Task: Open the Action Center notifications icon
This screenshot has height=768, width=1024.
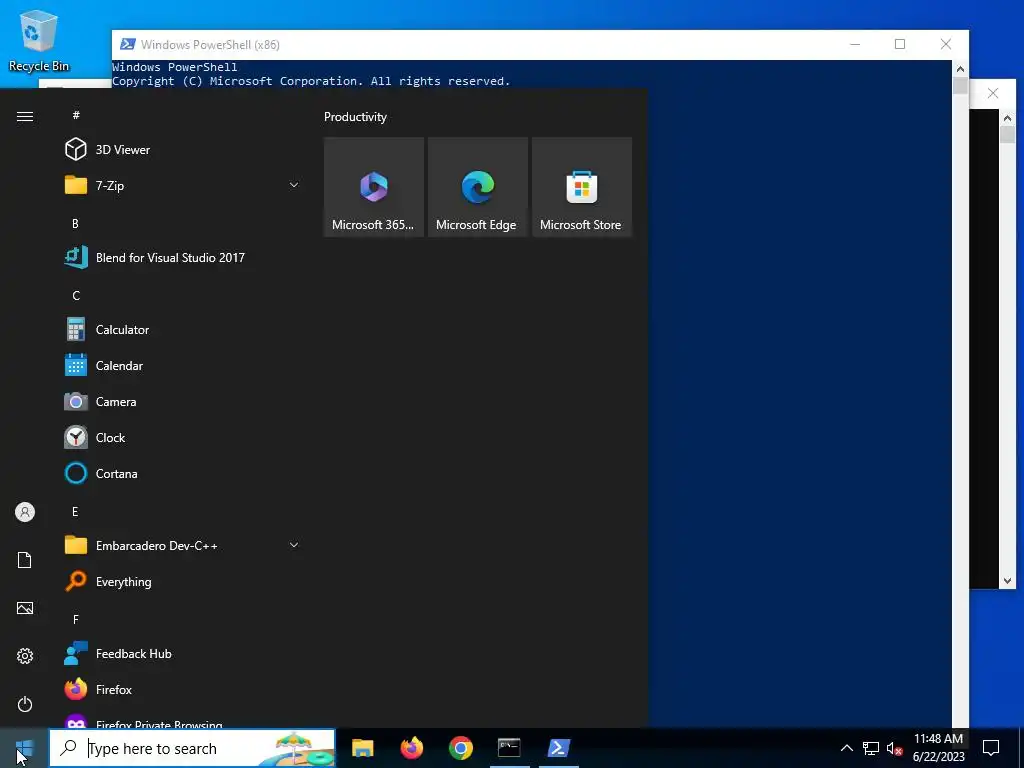Action: pyautogui.click(x=991, y=748)
